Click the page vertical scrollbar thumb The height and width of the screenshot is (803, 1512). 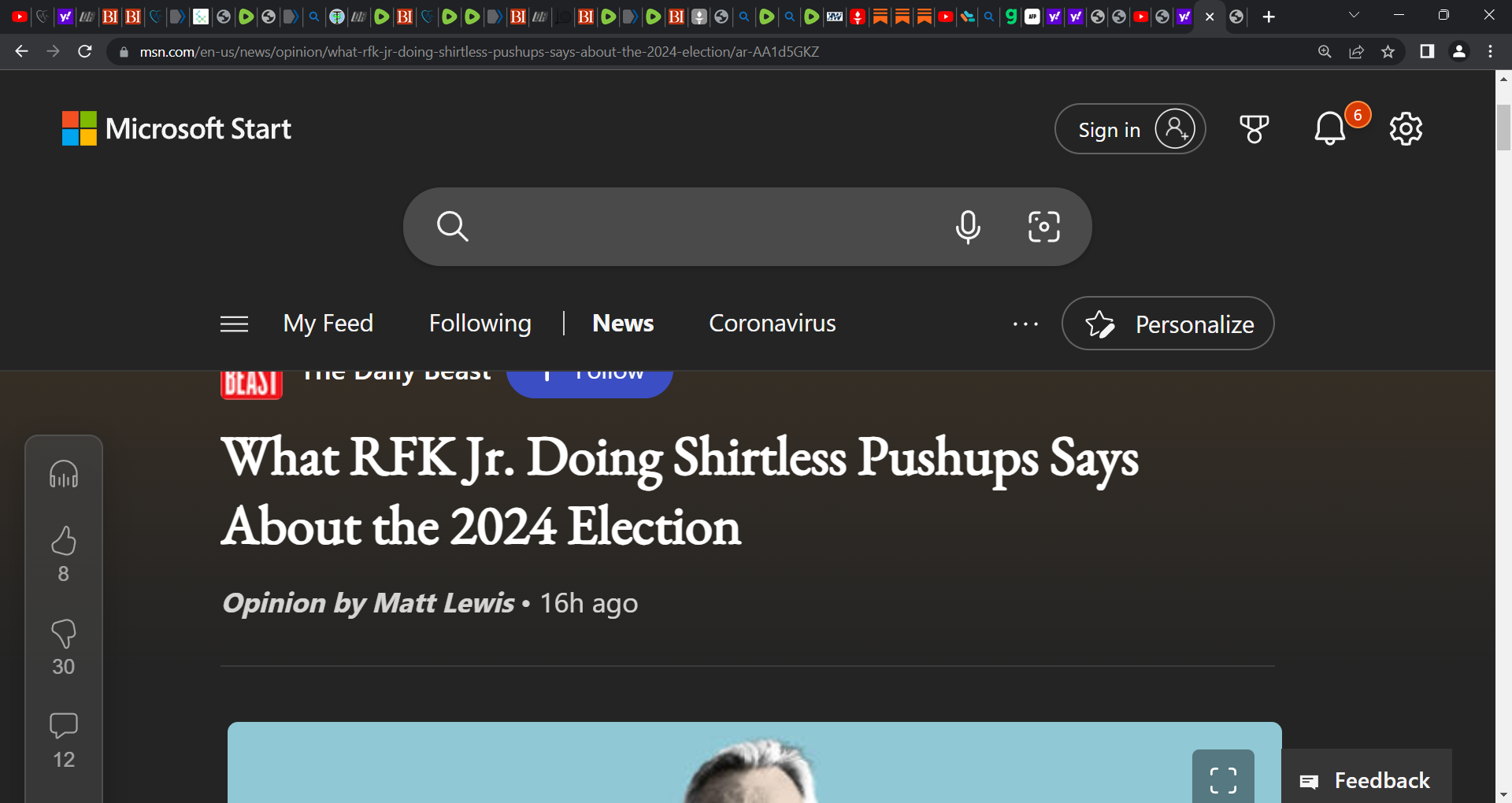(x=1504, y=126)
